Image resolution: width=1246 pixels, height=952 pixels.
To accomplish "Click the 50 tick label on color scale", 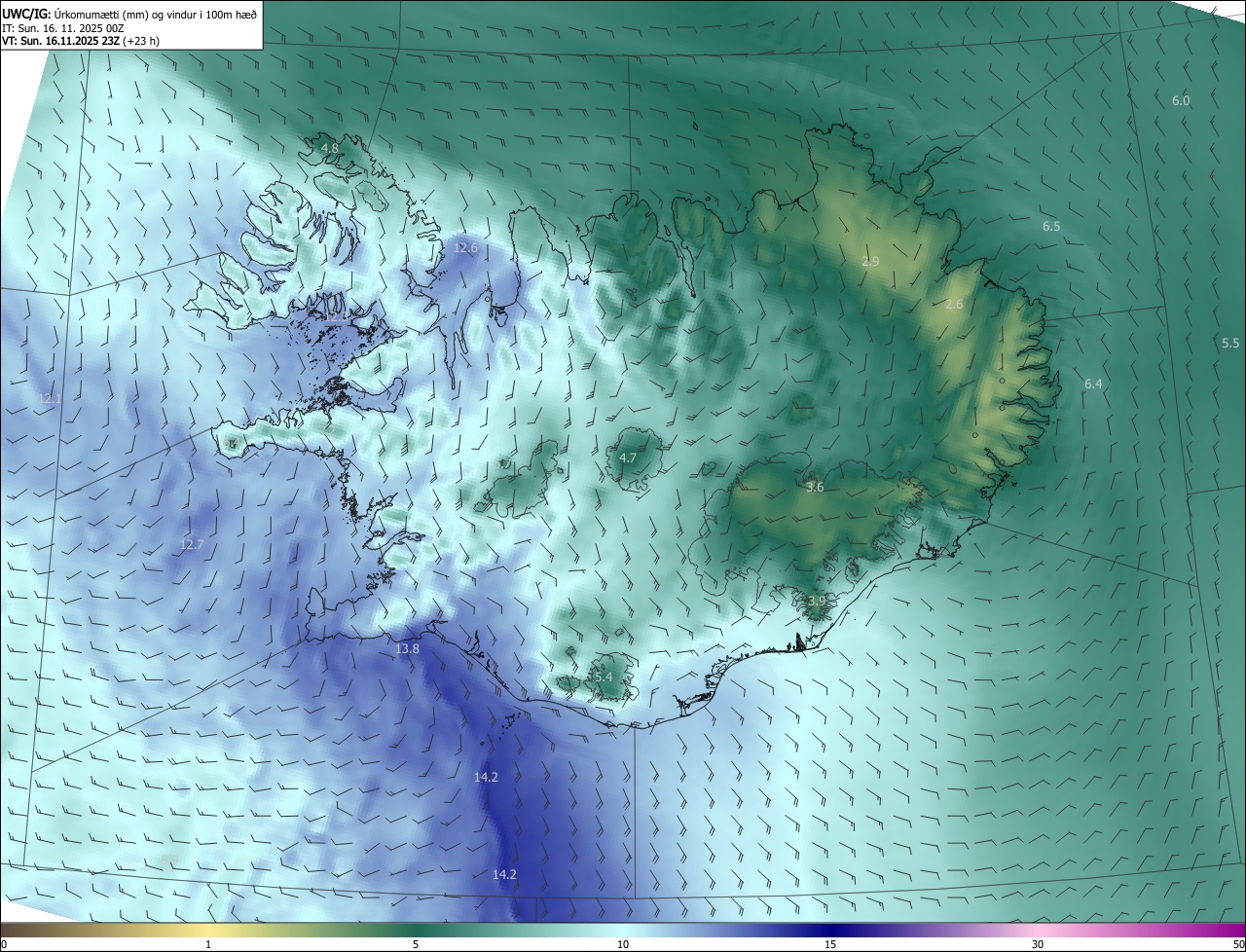I will (x=1237, y=944).
